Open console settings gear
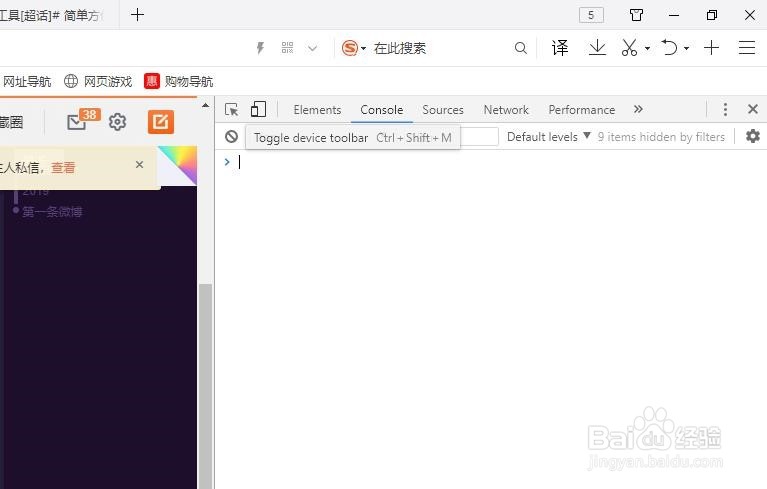The height and width of the screenshot is (489, 767). click(x=753, y=136)
